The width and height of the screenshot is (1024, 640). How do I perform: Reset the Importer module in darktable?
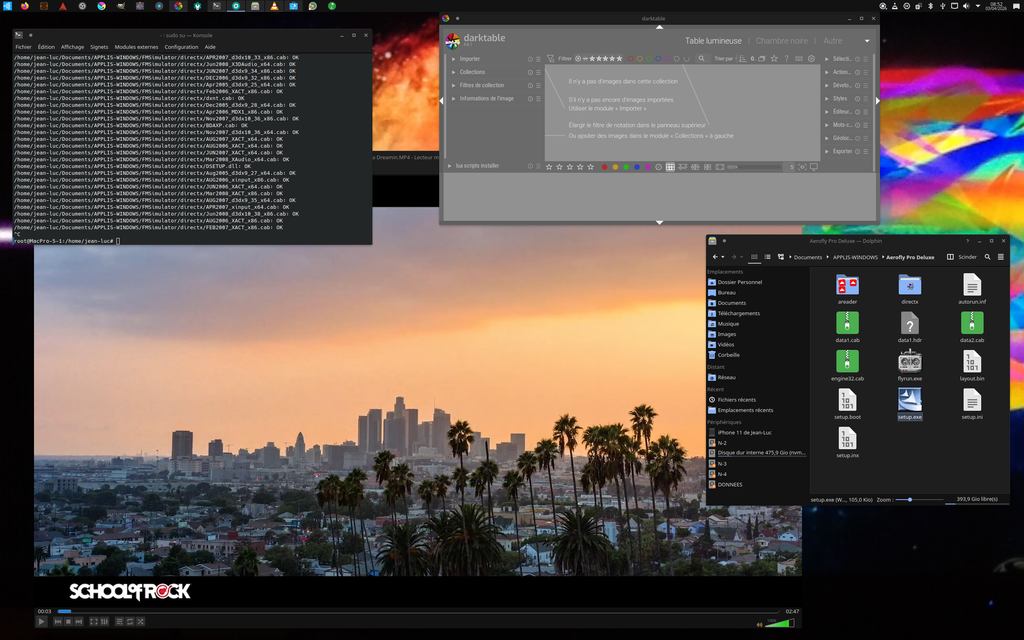530,59
